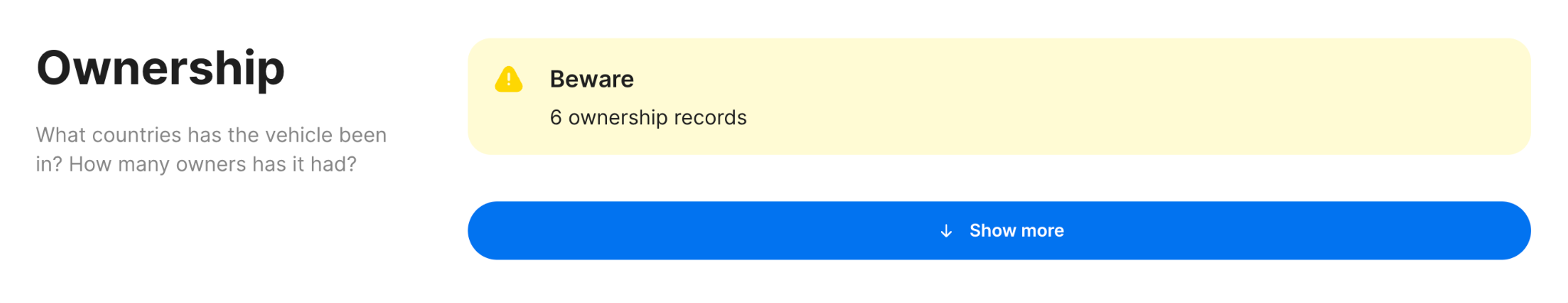Click the word Beware in the warning

pos(592,79)
